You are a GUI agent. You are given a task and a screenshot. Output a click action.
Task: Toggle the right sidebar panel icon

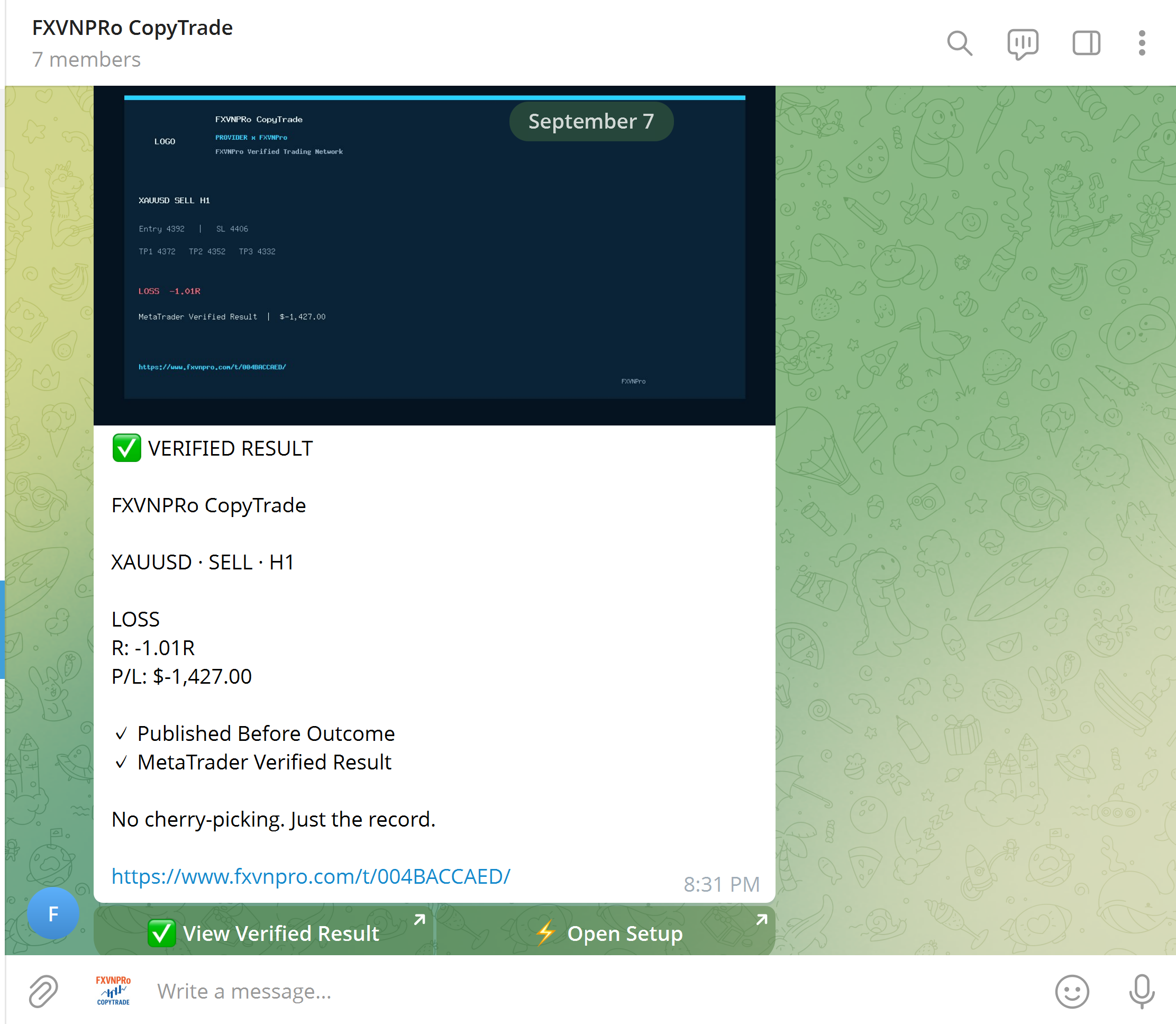tap(1086, 43)
